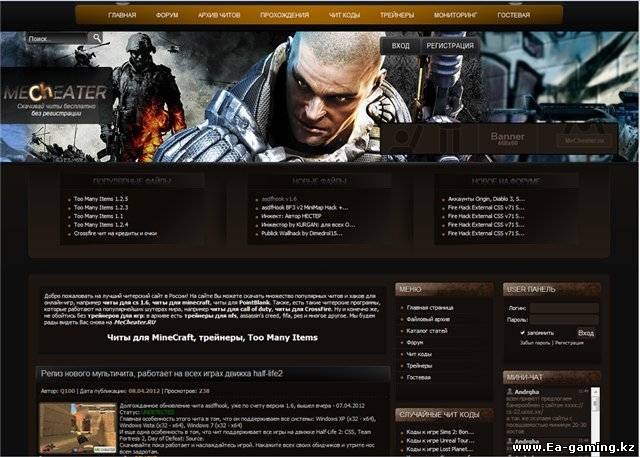
Task: Select Трейнеры in the side menu
Action: pyautogui.click(x=419, y=366)
